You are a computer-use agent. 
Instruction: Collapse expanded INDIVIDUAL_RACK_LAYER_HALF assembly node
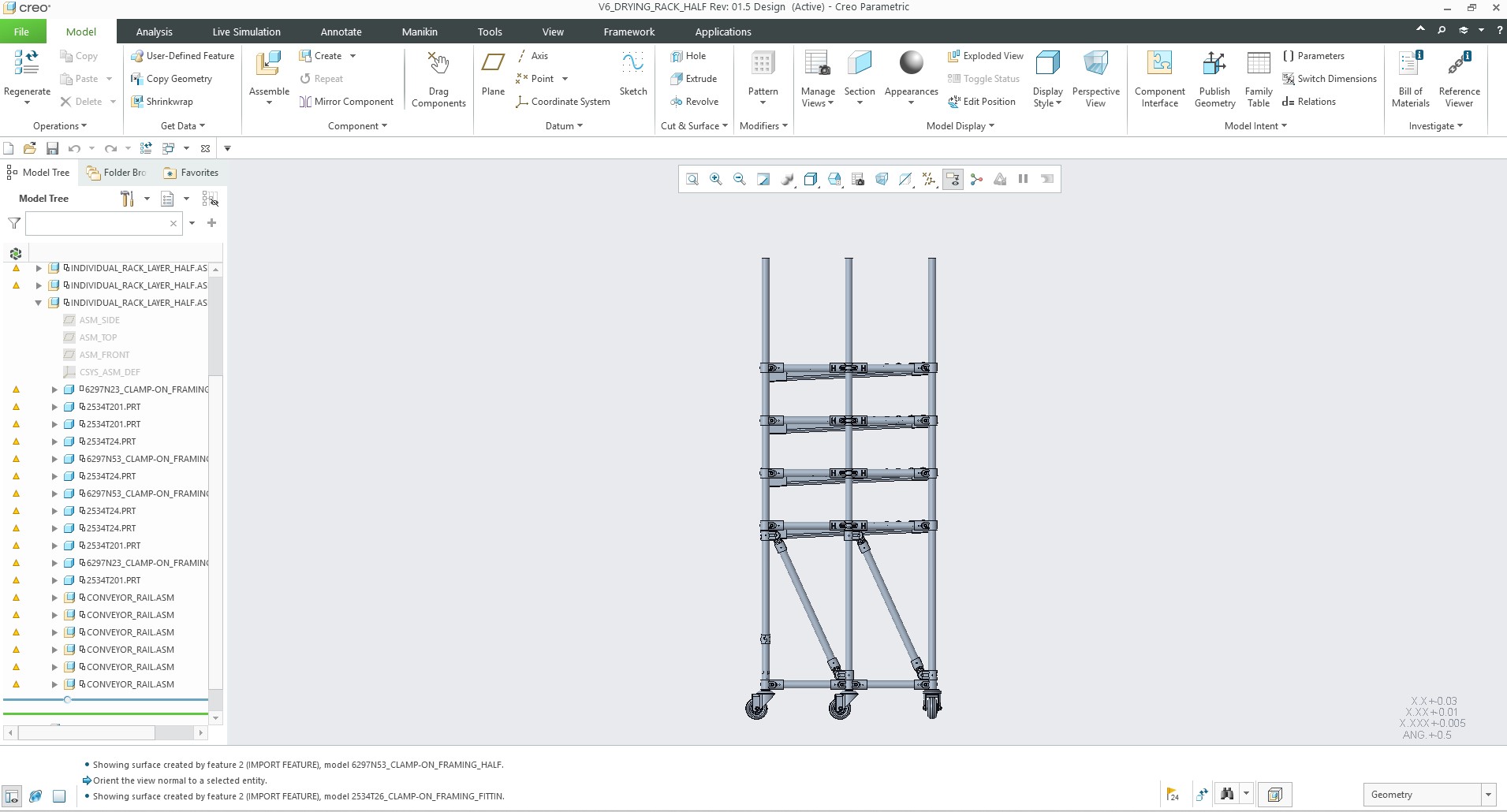point(38,303)
